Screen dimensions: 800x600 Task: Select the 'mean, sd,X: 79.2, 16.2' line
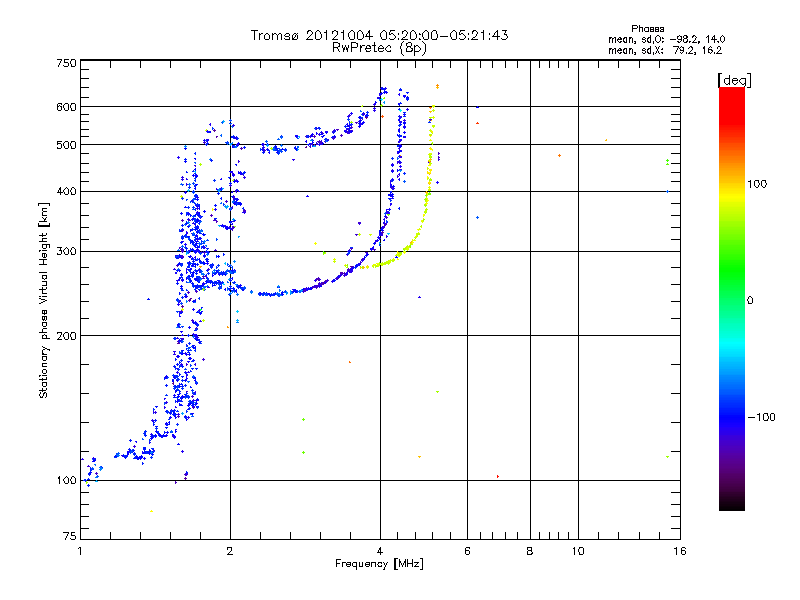(665, 50)
